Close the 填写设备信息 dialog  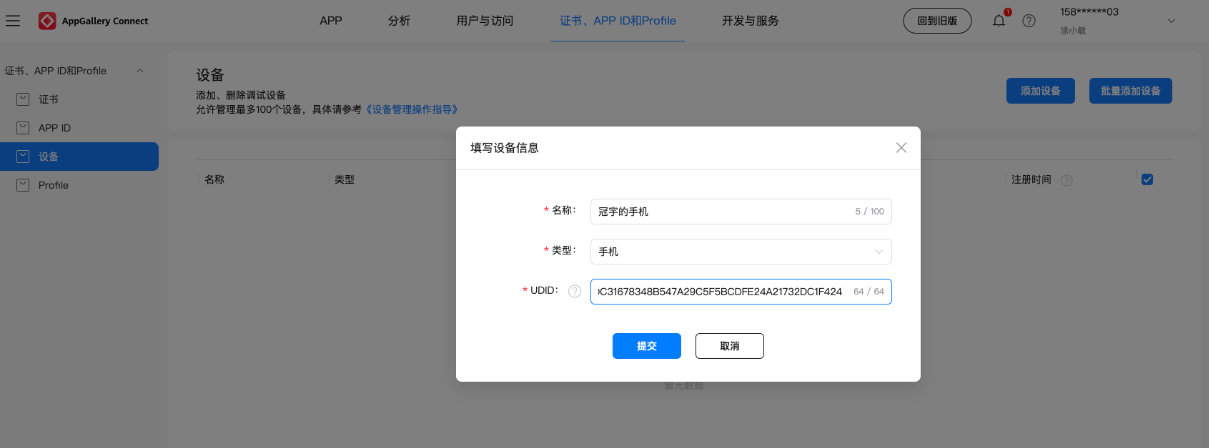[x=901, y=147]
